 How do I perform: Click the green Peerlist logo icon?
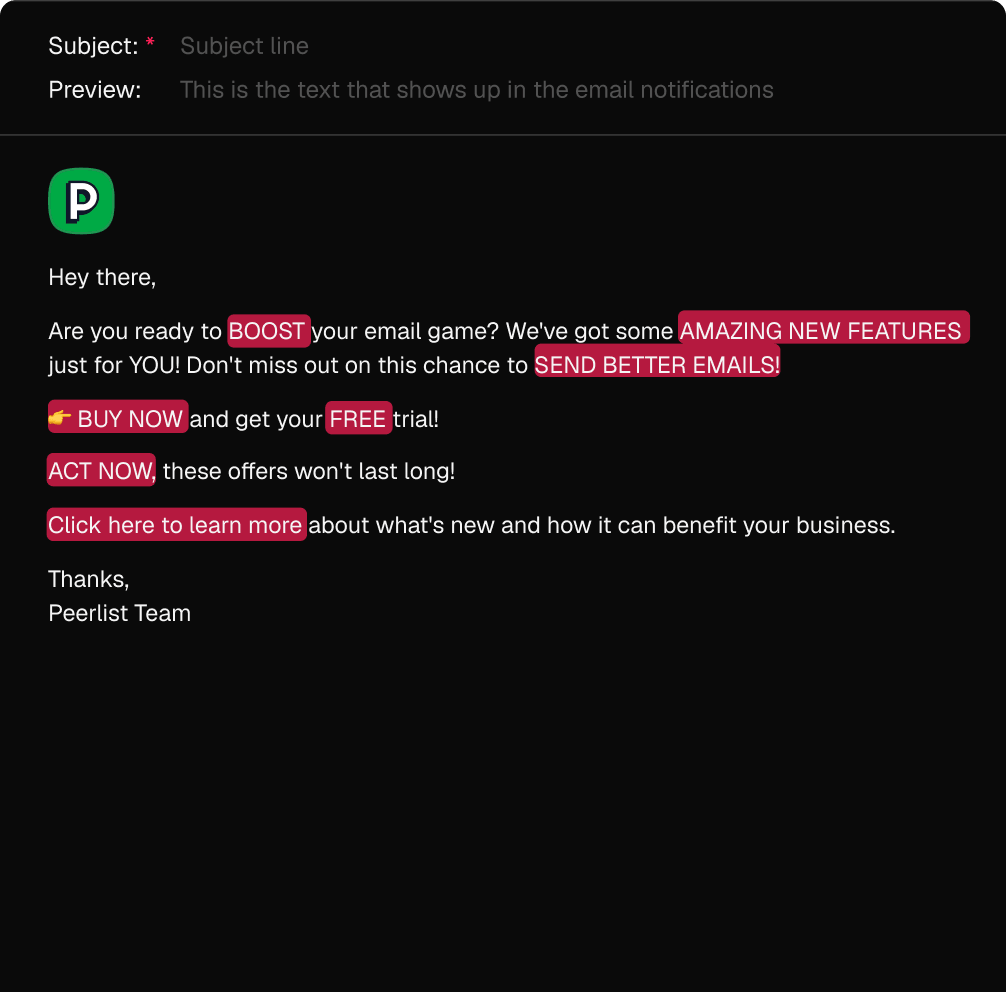[x=81, y=201]
